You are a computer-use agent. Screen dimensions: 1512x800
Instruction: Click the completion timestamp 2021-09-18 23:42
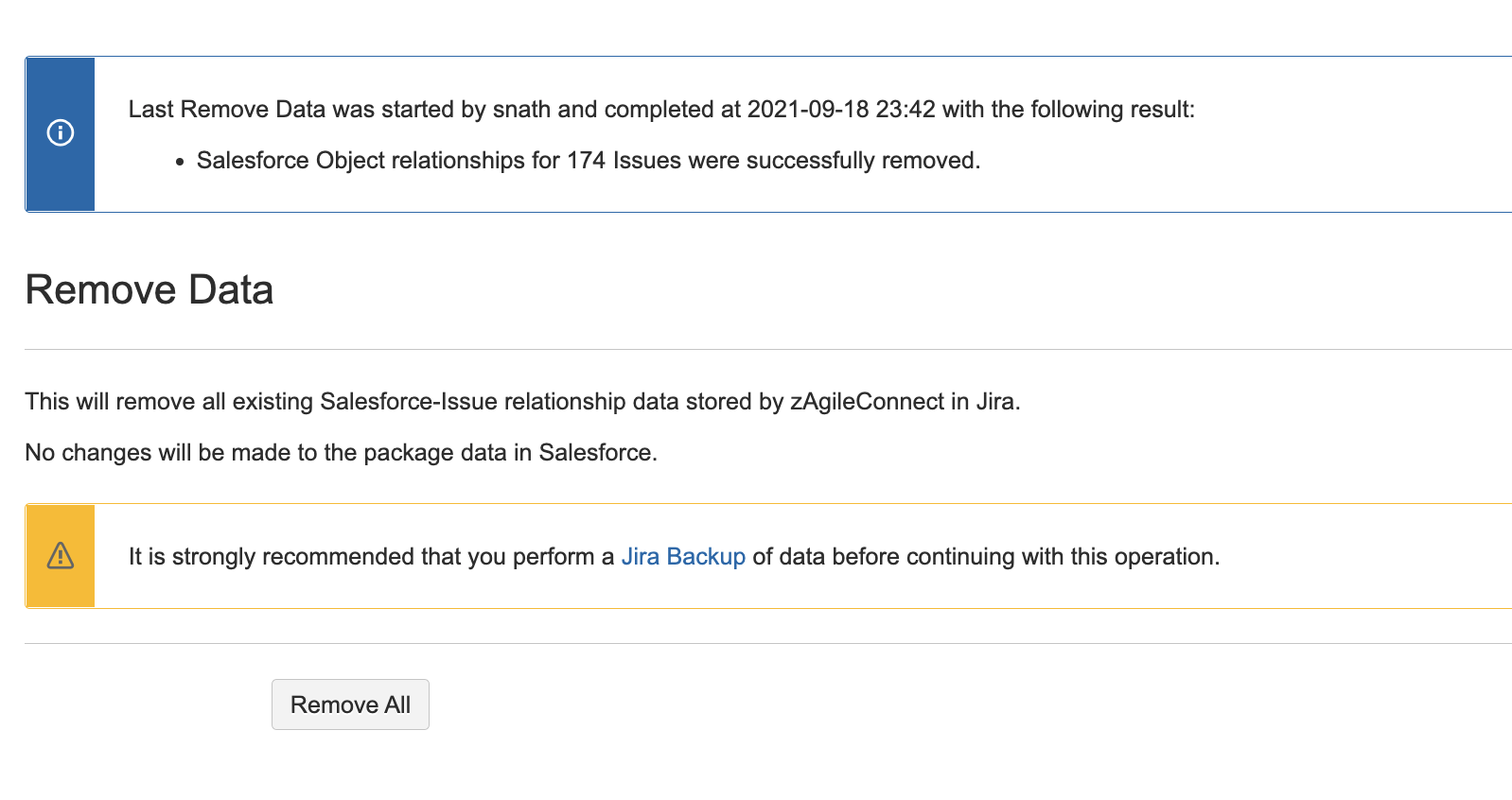pos(840,110)
